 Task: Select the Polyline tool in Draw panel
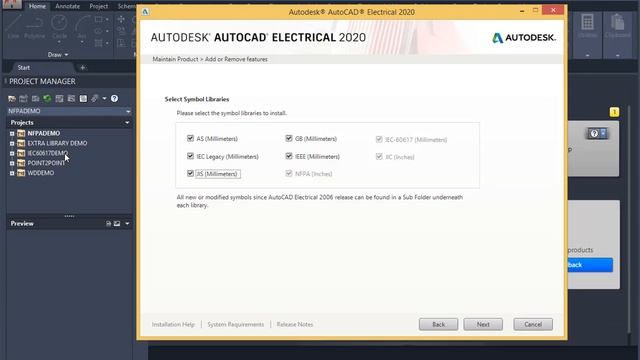[x=34, y=26]
